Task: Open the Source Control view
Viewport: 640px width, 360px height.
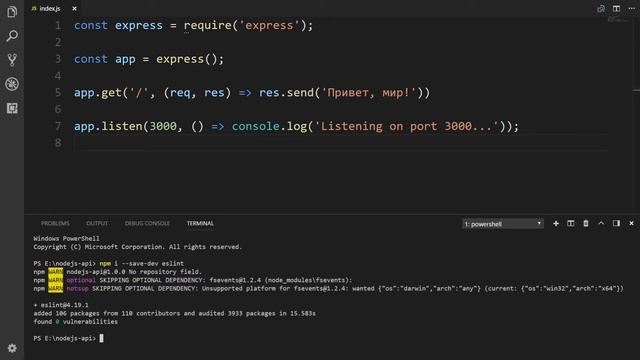Action: click(12, 60)
